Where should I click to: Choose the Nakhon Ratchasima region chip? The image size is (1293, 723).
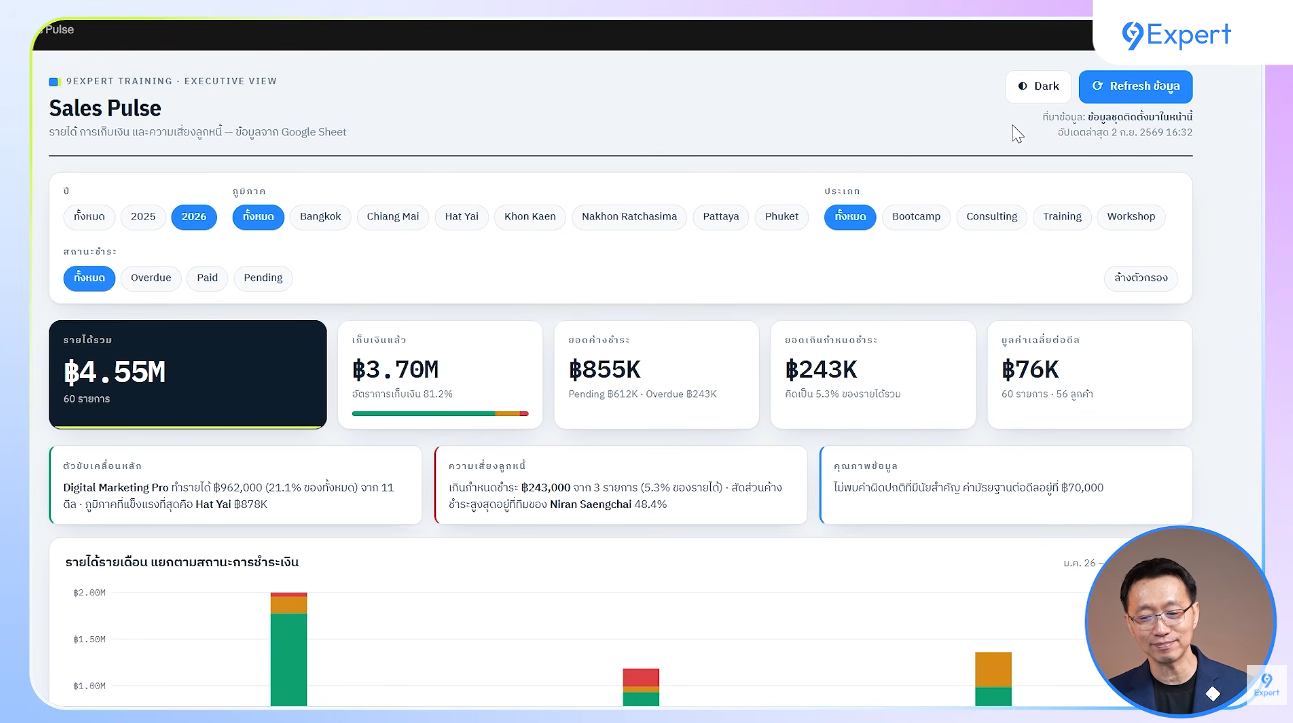pos(629,217)
